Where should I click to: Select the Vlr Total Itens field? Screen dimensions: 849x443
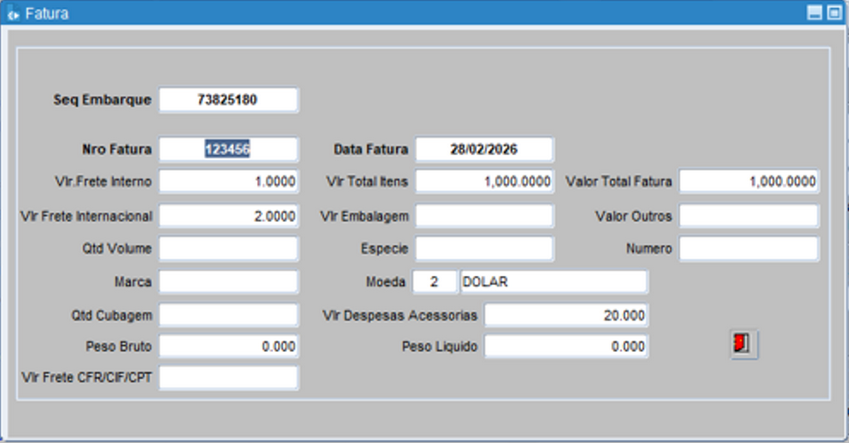coord(484,182)
